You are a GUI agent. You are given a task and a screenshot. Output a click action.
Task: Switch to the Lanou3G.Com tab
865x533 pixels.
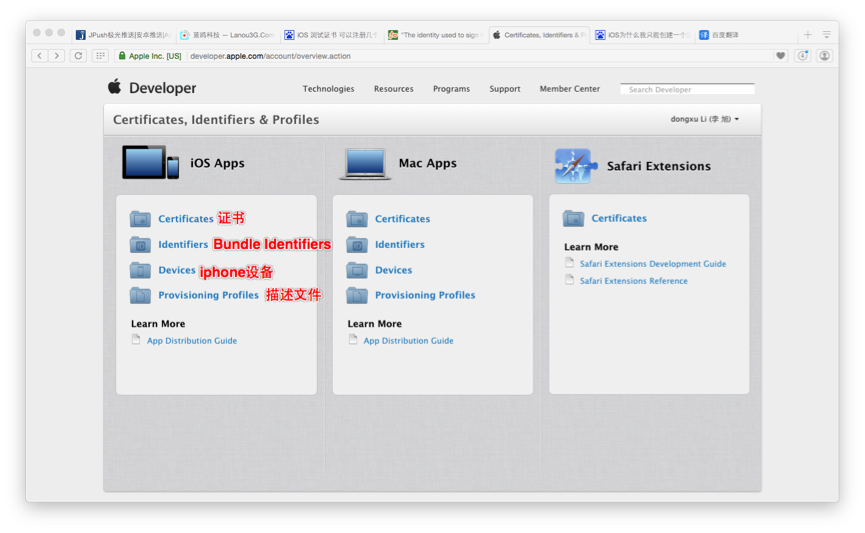(x=227, y=35)
